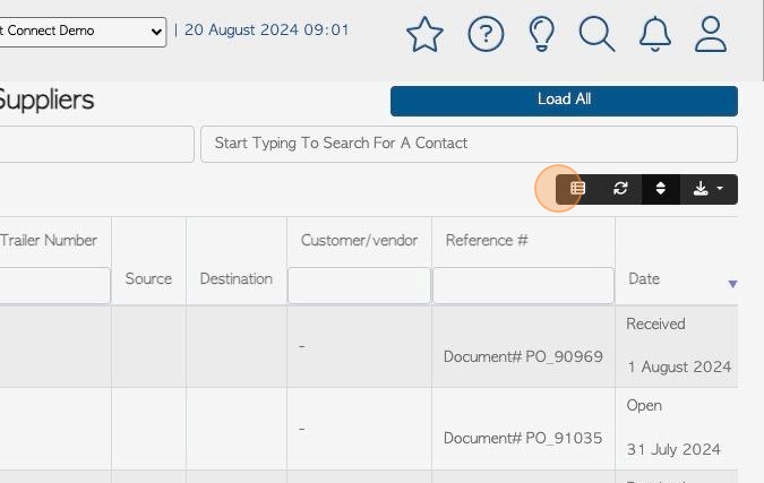This screenshot has width=764, height=483.
Task: Click the lightbulb ideas icon
Action: point(542,34)
